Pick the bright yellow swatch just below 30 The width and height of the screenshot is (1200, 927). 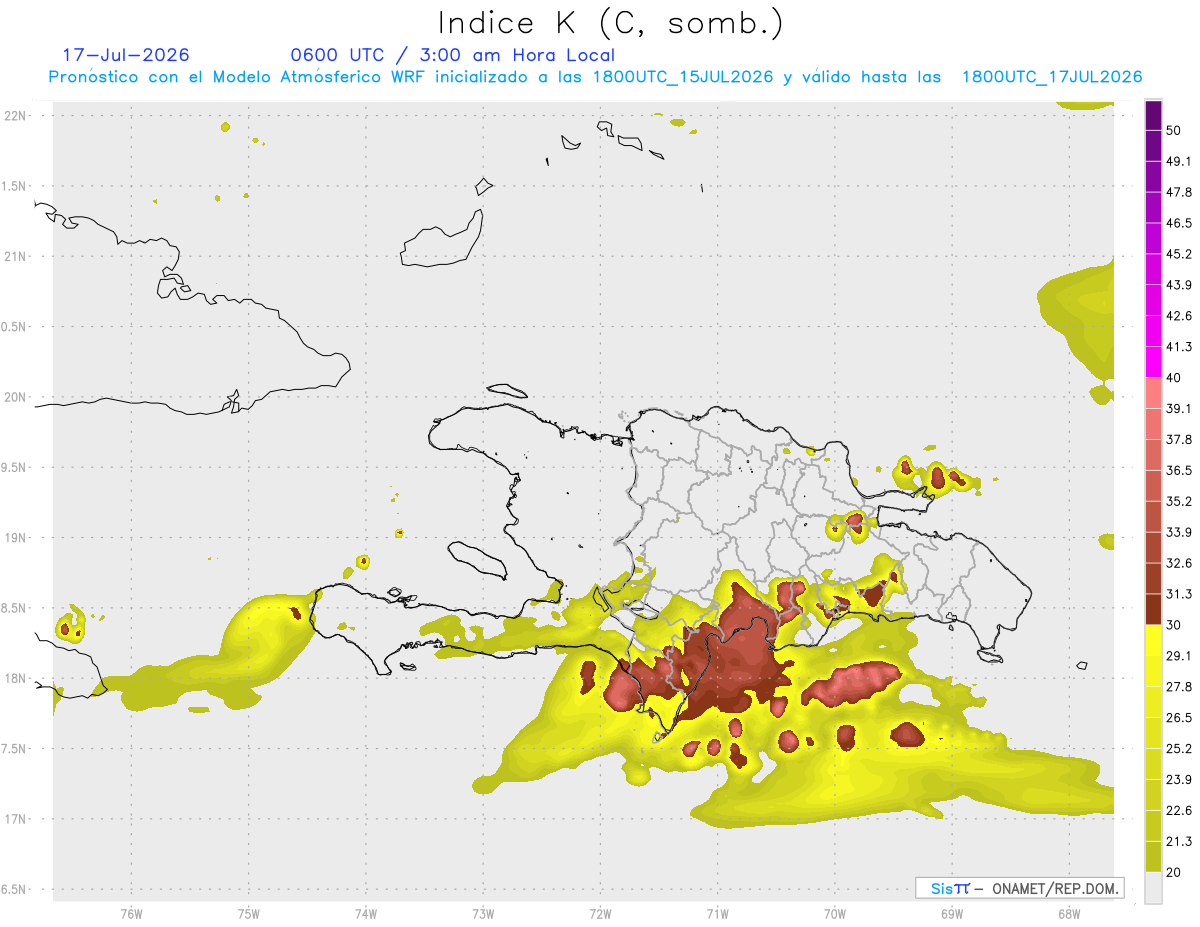pos(1153,640)
